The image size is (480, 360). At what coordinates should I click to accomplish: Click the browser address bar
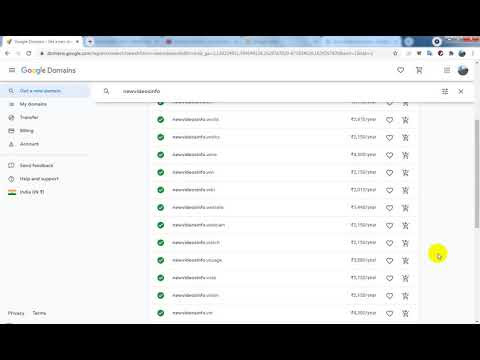[213, 53]
